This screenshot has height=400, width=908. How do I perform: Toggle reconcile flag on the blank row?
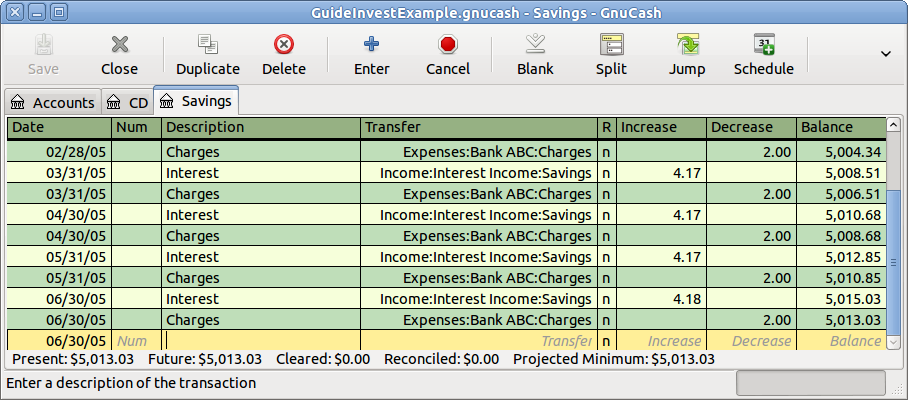[x=607, y=341]
